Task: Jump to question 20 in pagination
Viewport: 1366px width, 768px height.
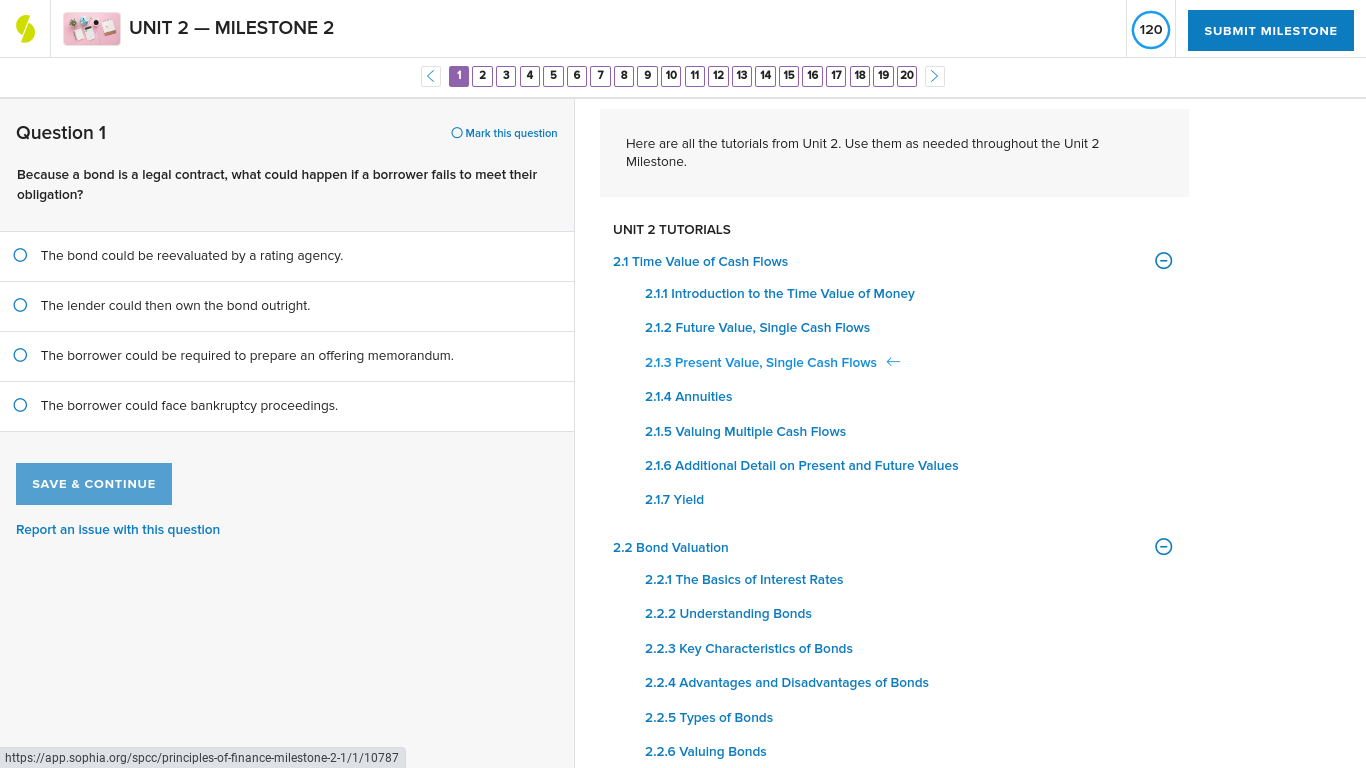Action: click(x=906, y=76)
